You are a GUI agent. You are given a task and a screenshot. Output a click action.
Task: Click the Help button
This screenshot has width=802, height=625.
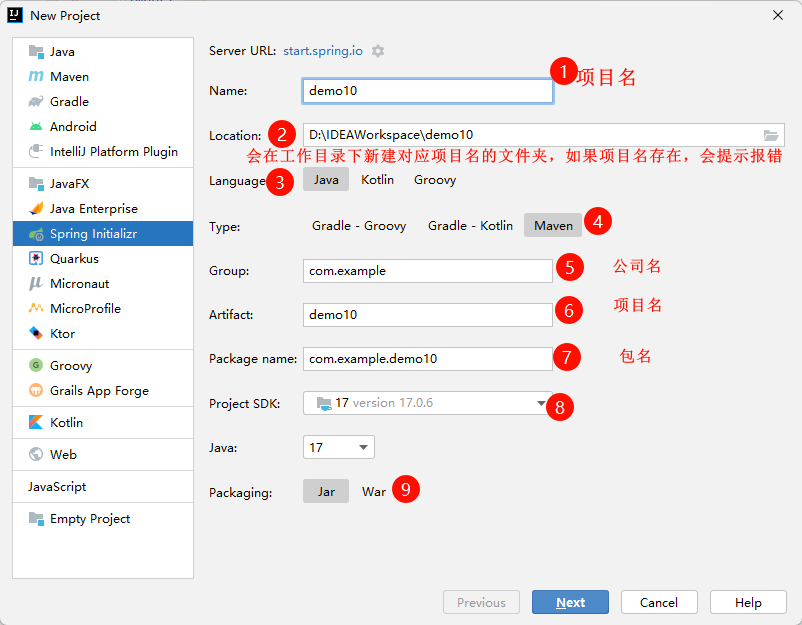coord(748,602)
